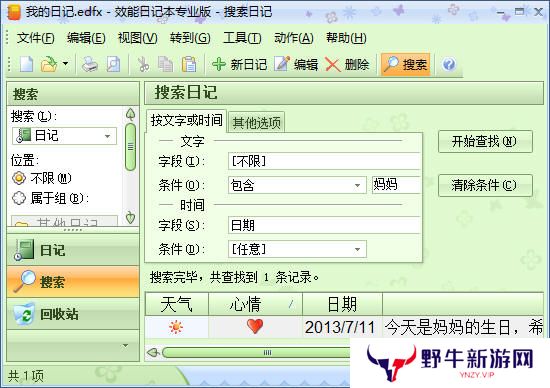Click the text 字段 [不限] field

pyautogui.click(x=324, y=161)
